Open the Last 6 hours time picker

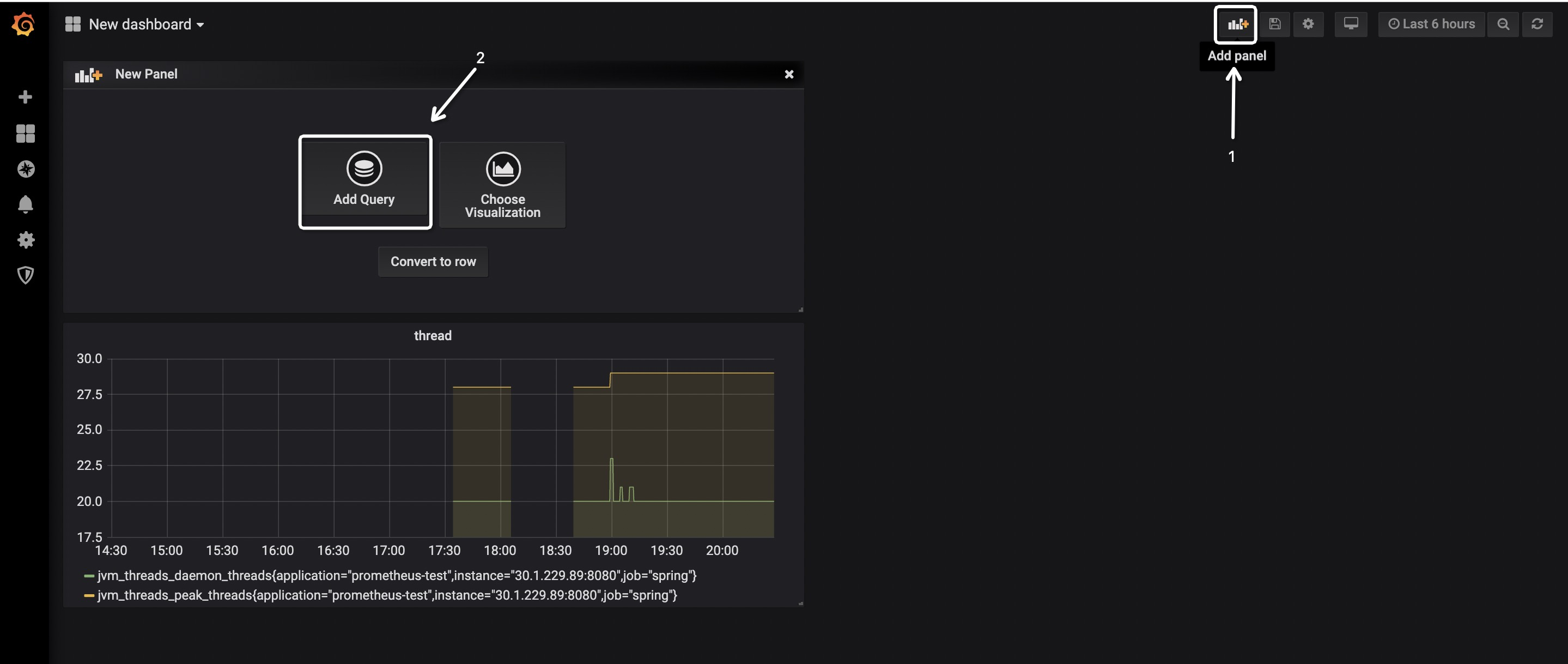point(1431,25)
